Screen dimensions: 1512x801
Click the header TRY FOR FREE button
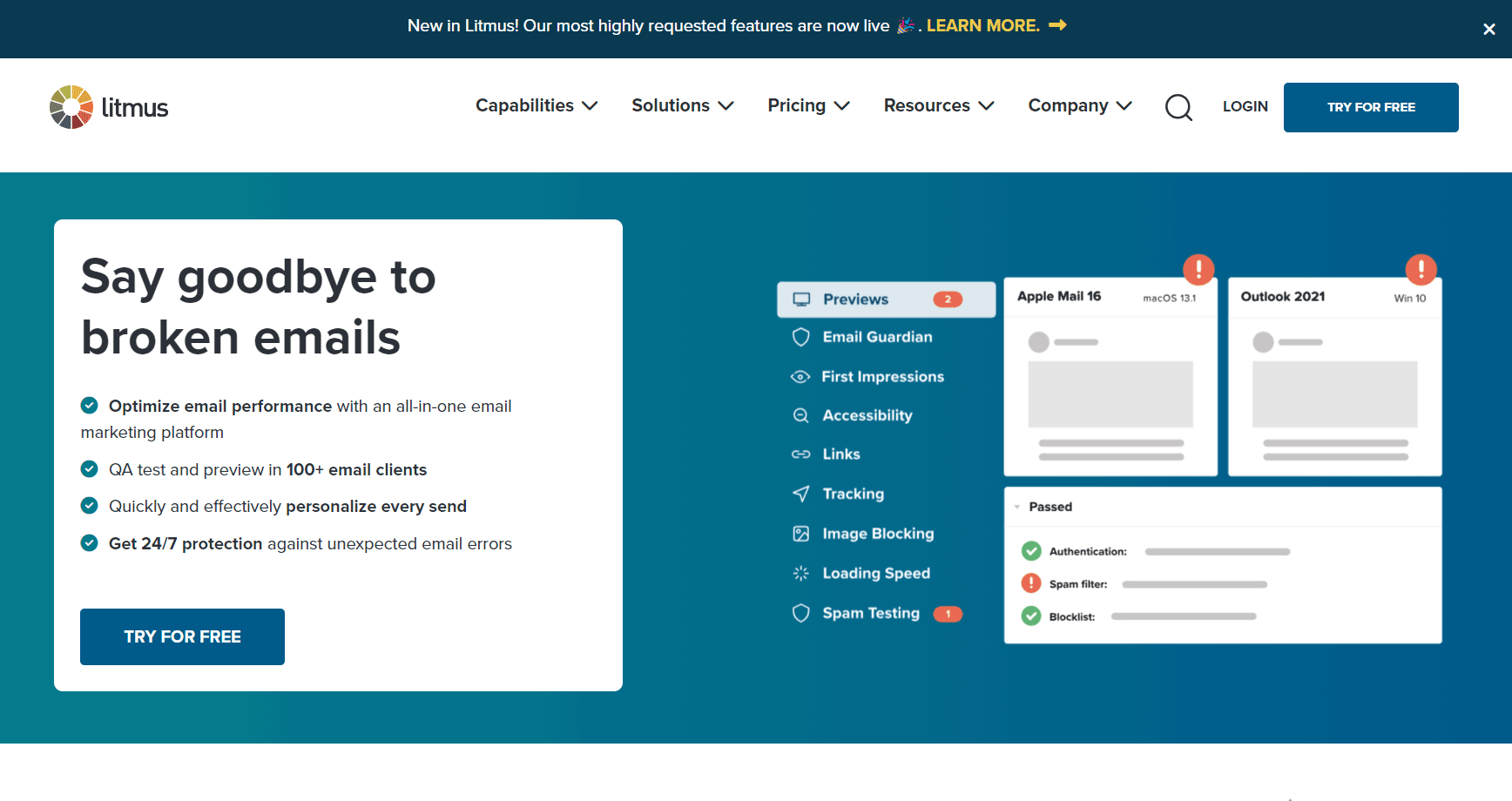pos(1371,107)
